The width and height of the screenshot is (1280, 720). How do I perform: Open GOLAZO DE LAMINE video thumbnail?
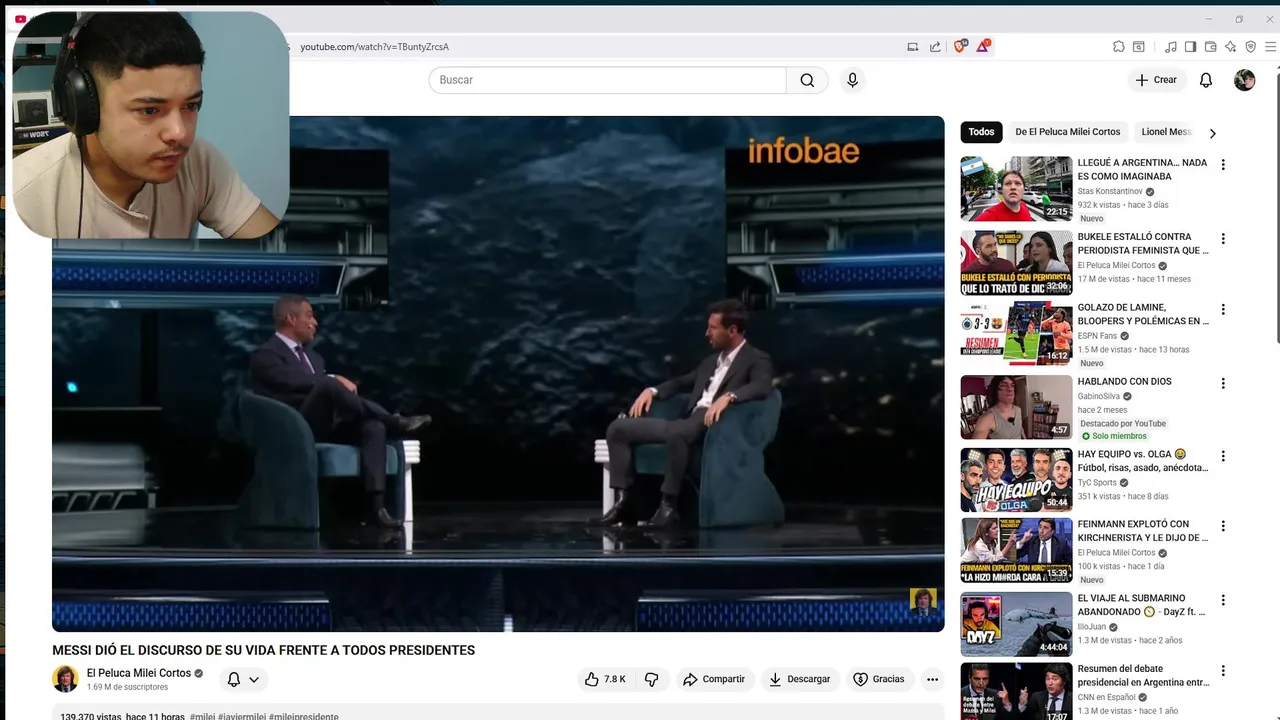click(1016, 333)
